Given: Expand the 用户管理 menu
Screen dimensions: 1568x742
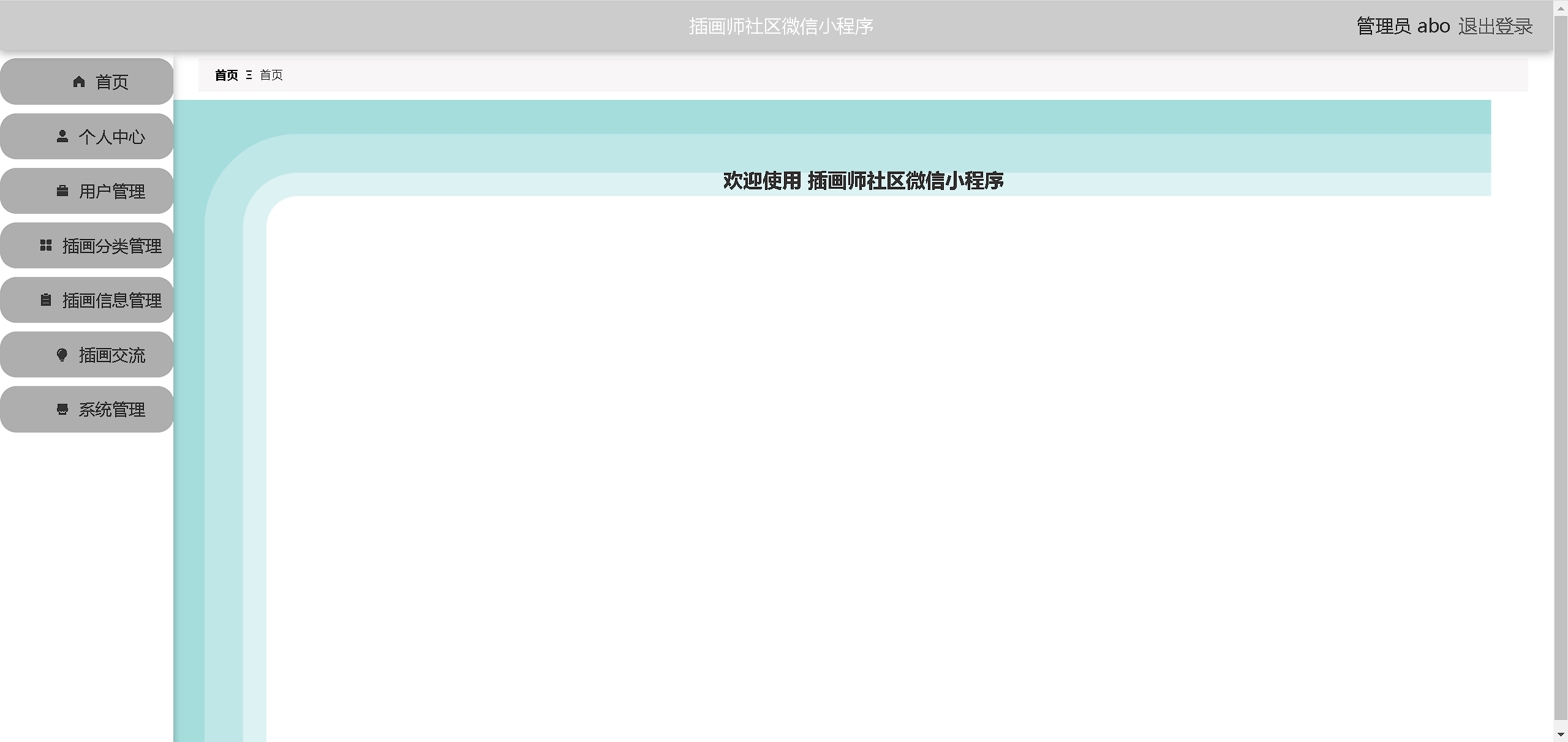Looking at the screenshot, I should 111,191.
